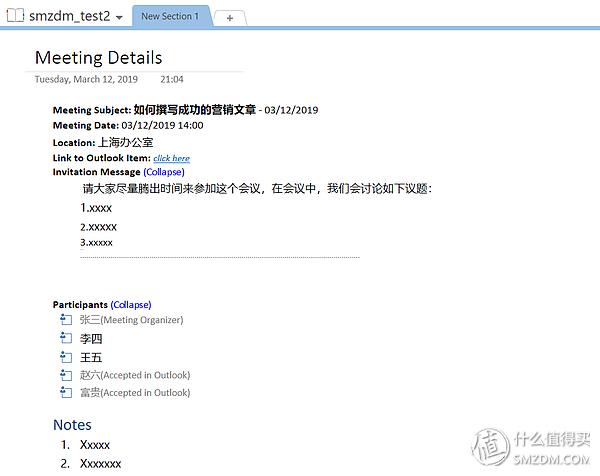Click agenda item '2.xxxxx'
Image resolution: width=600 pixels, height=476 pixels.
pos(98,227)
